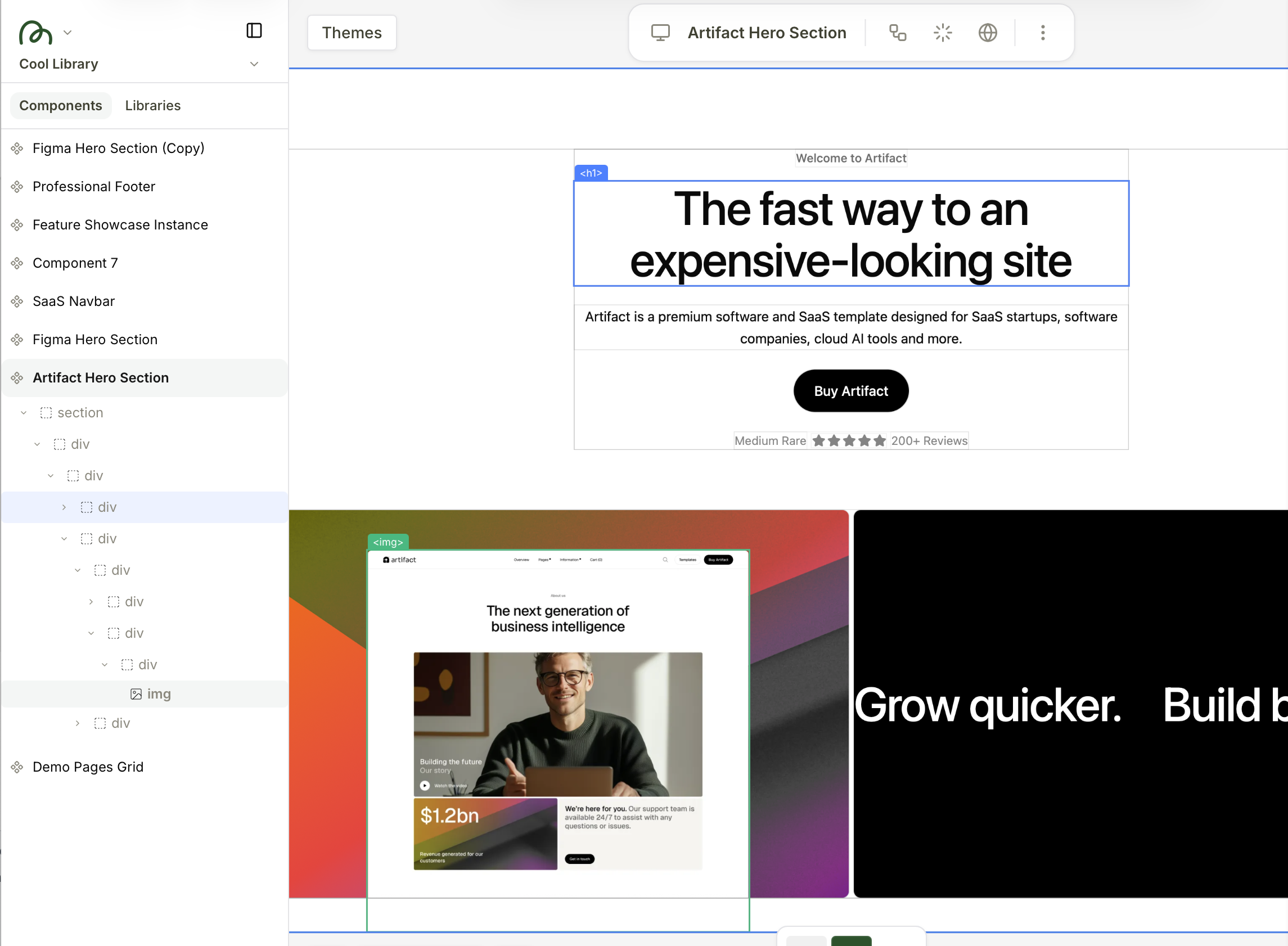Click the artifact website preview image
Viewport: 1288px width, 946px height.
(557, 723)
